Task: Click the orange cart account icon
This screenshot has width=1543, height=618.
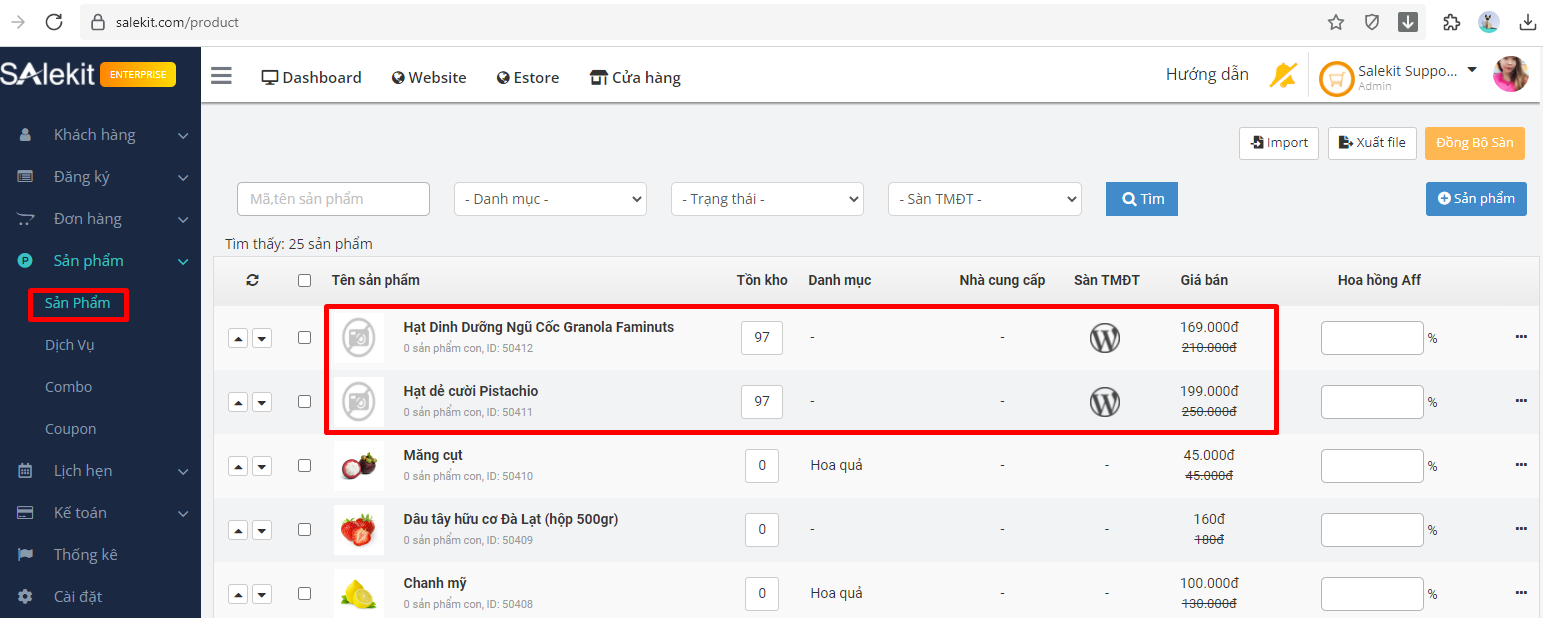Action: point(1336,78)
